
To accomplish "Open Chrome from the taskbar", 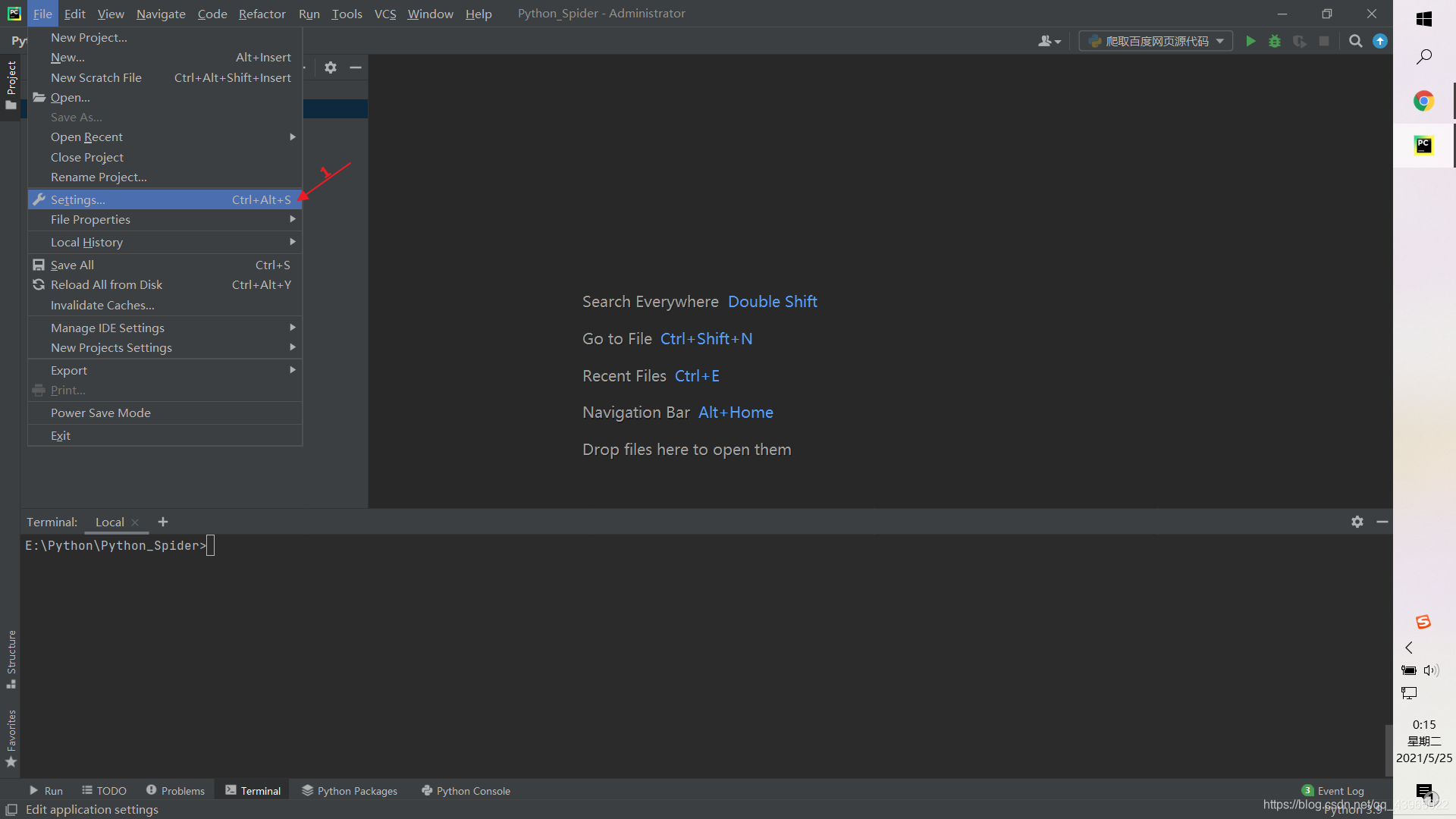I will [1424, 101].
